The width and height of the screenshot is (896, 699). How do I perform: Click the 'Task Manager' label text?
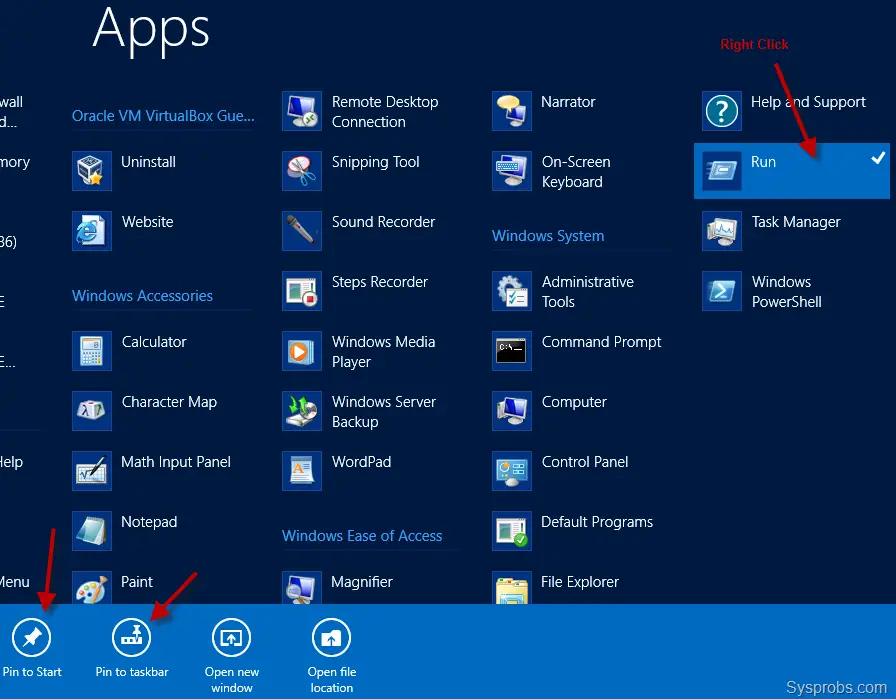point(795,222)
